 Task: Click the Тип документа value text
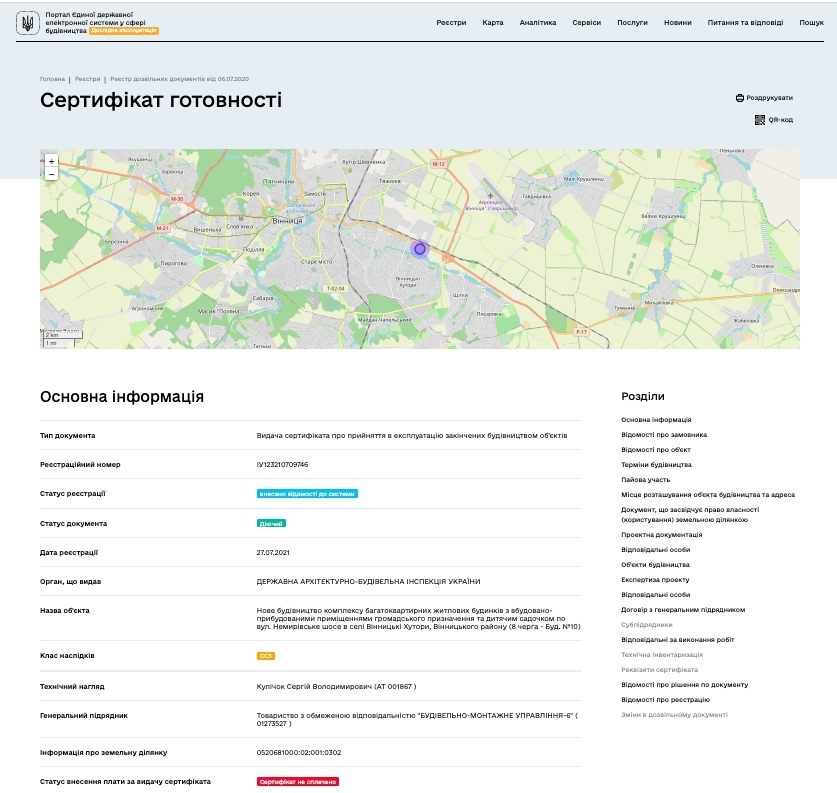click(x=412, y=435)
